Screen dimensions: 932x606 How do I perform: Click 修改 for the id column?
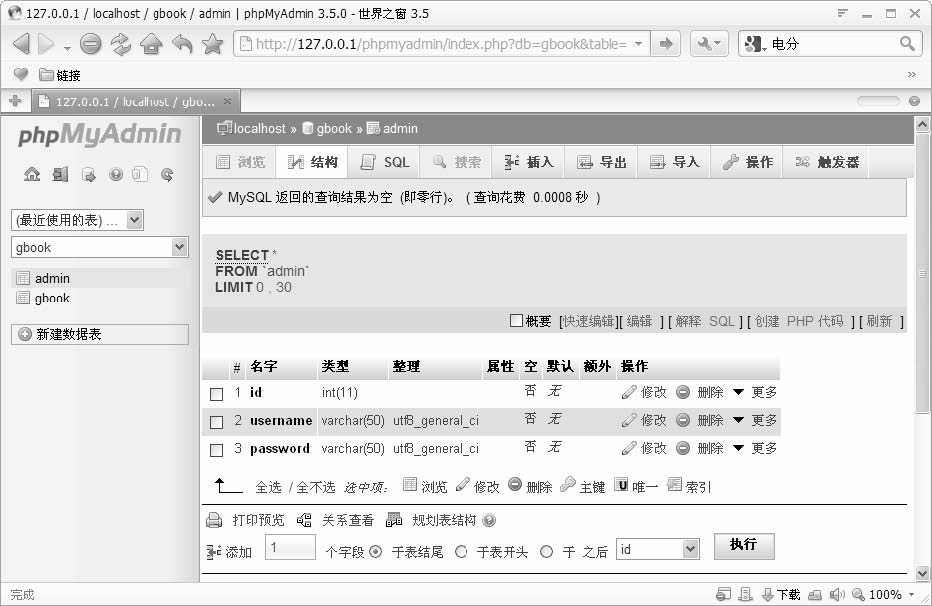point(644,392)
